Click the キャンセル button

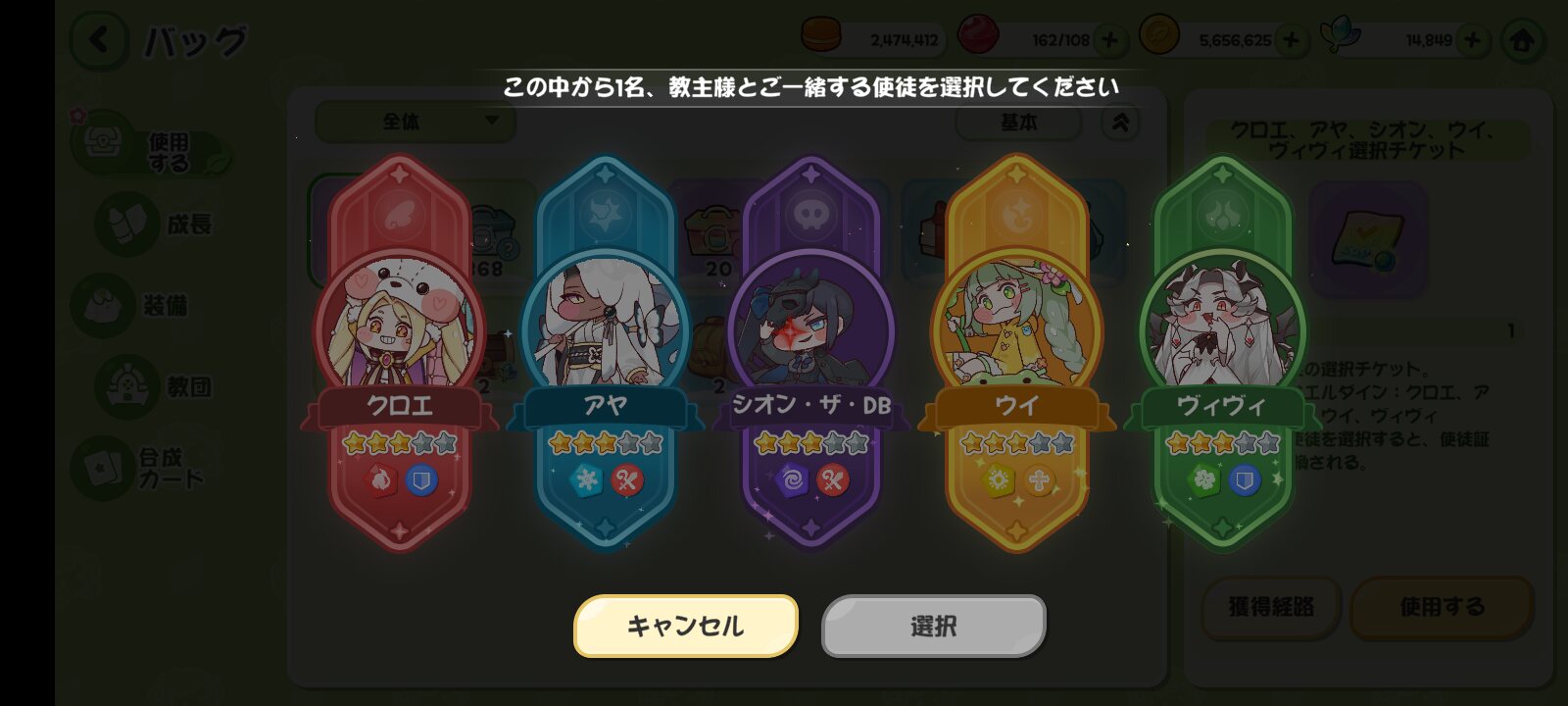coord(686,626)
